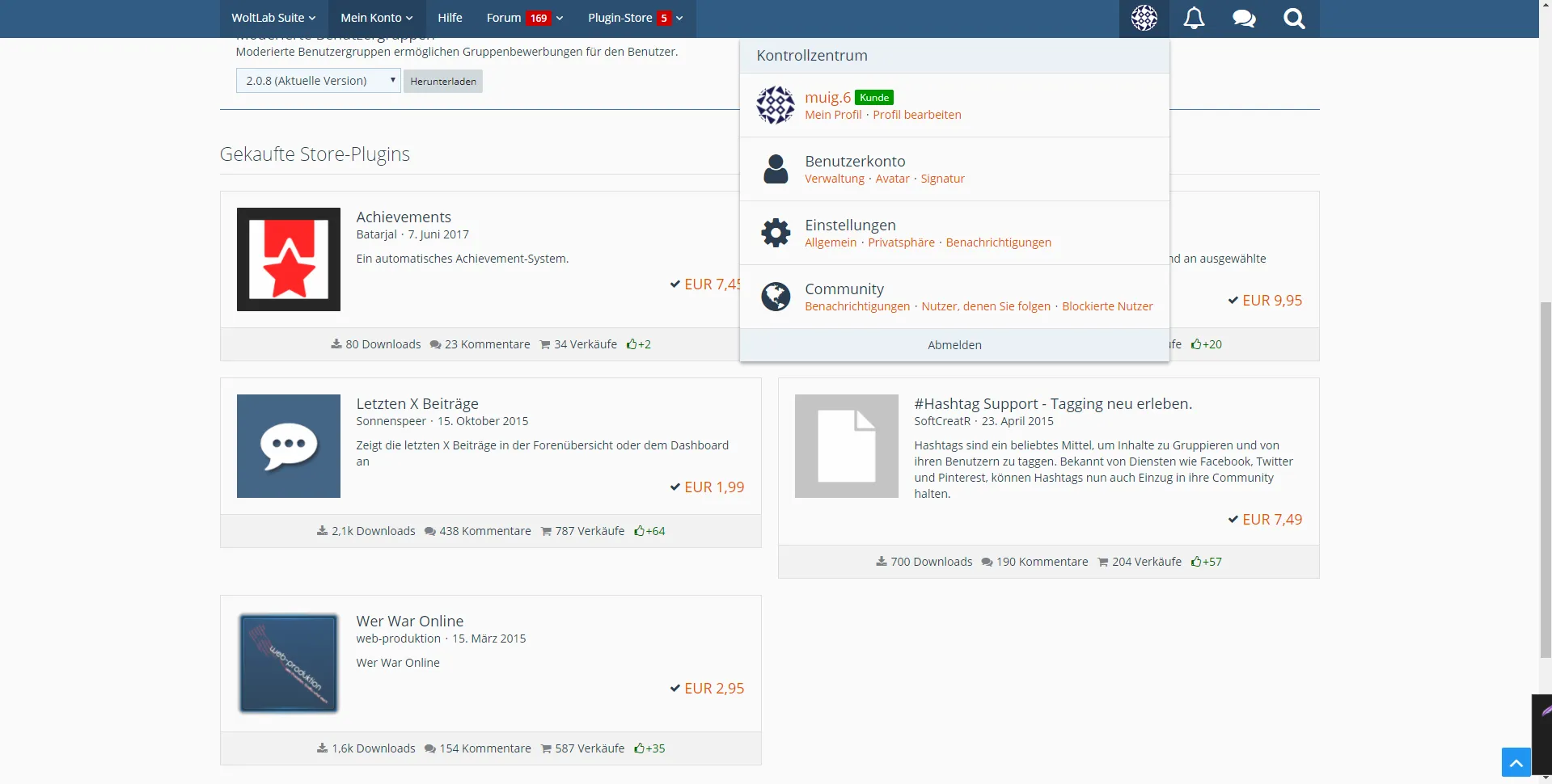Viewport: 1552px width, 784px height.
Task: Click the search magnifier icon
Action: 1294,19
